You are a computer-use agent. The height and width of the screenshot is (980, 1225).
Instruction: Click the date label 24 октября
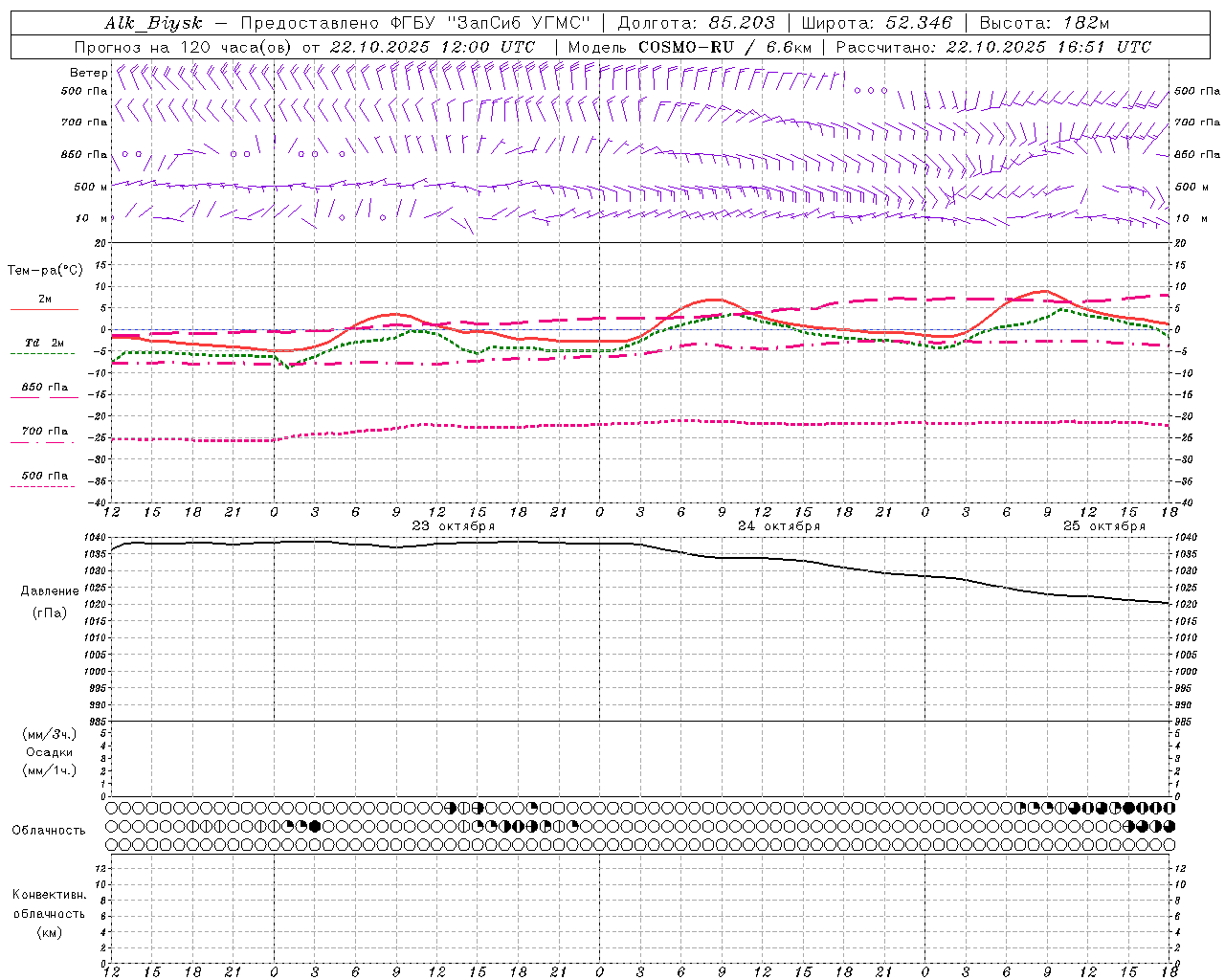click(779, 526)
